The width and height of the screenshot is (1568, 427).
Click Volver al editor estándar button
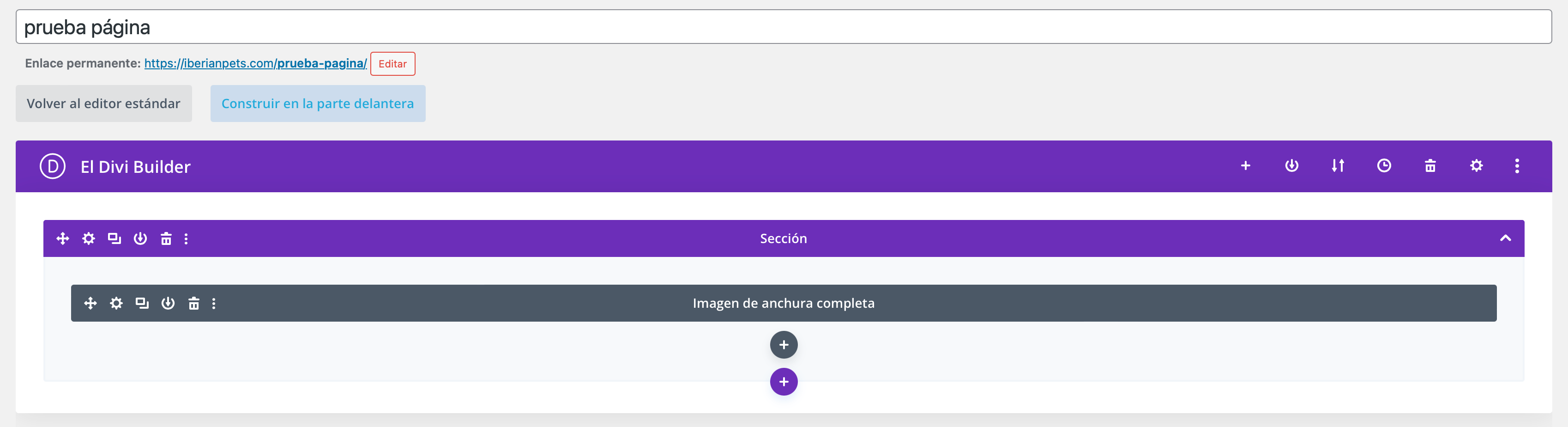pyautogui.click(x=103, y=104)
